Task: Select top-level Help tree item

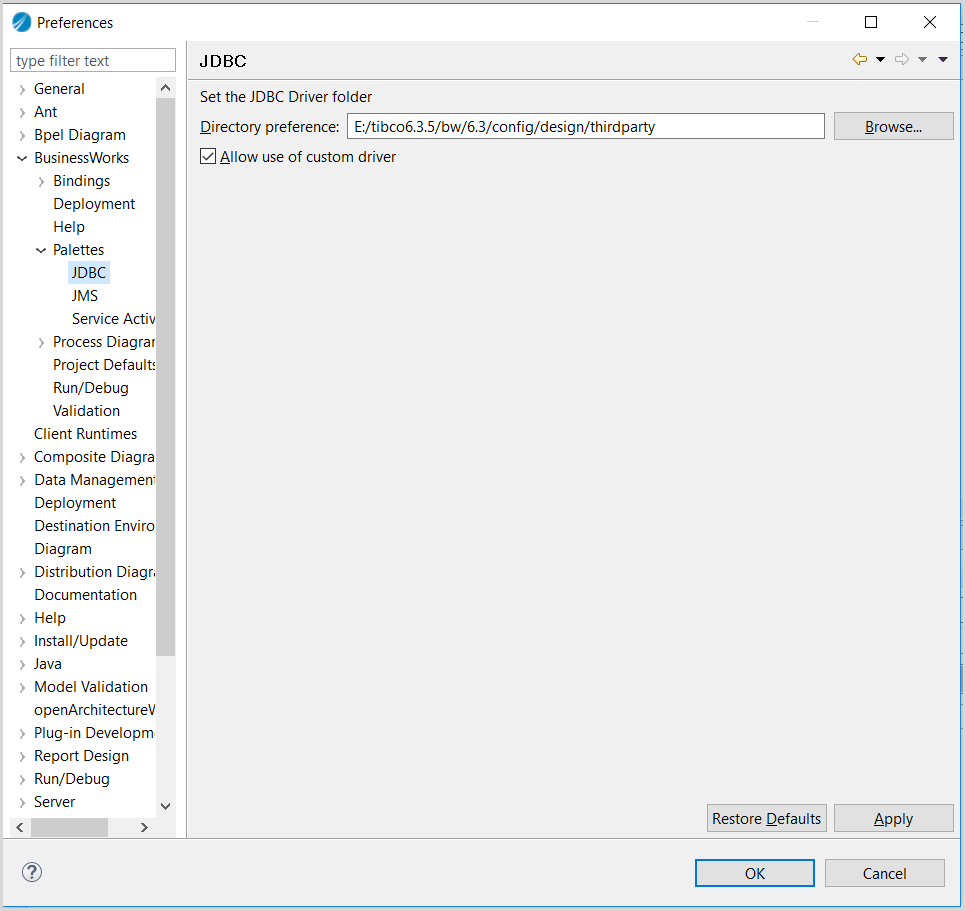Action: pos(50,618)
